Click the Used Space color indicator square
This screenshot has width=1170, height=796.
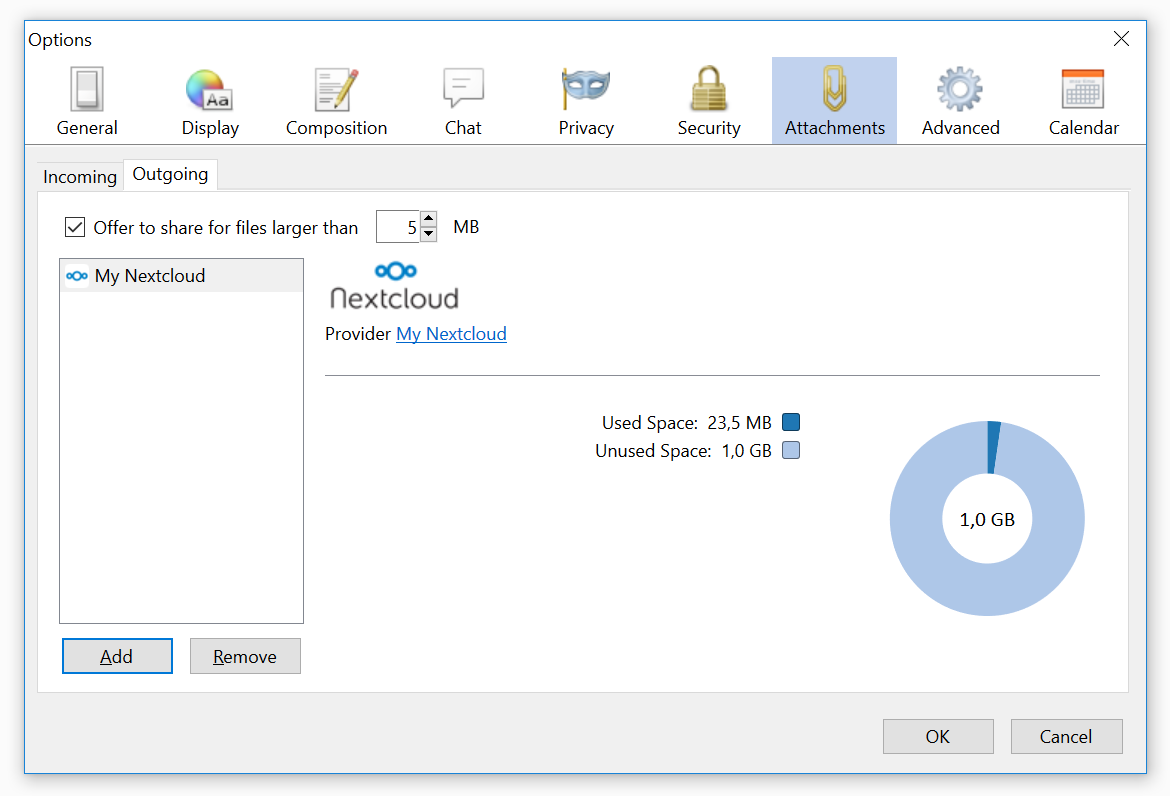(790, 422)
